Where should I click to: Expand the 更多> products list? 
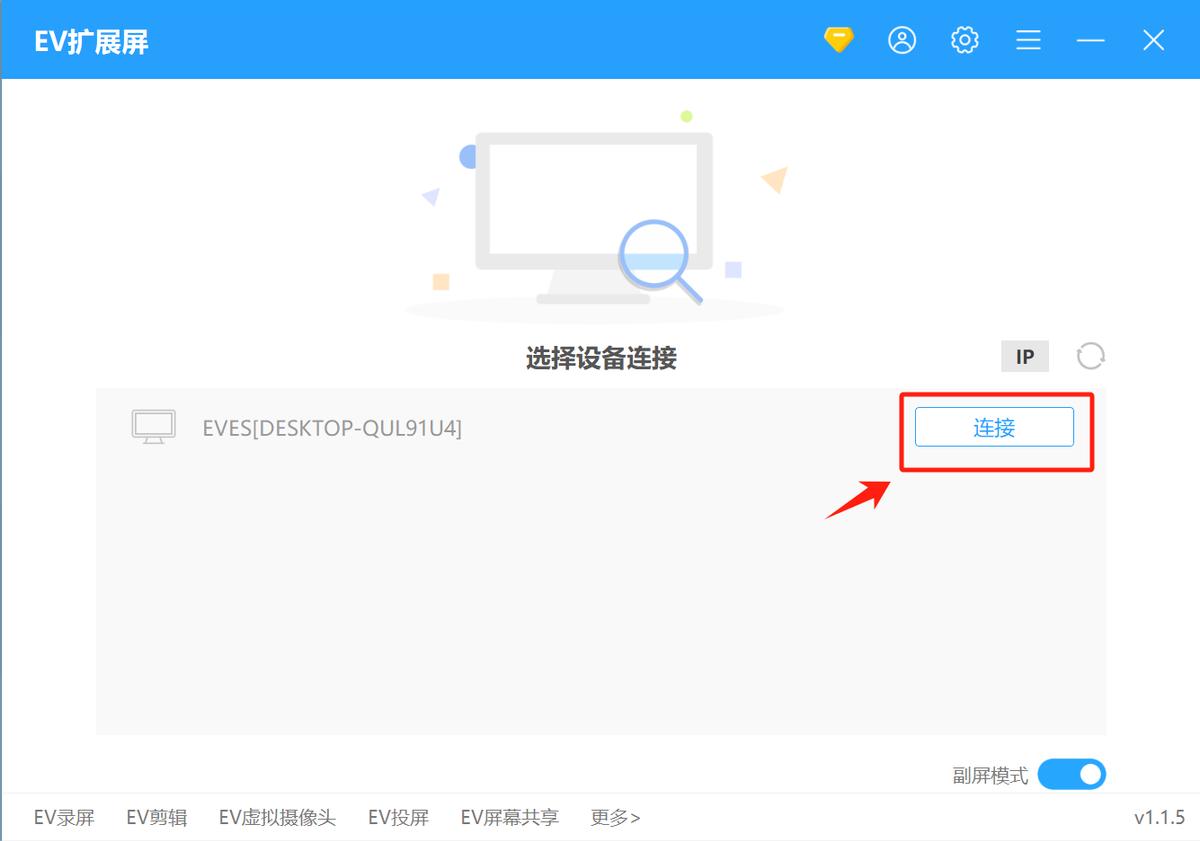pos(615,817)
